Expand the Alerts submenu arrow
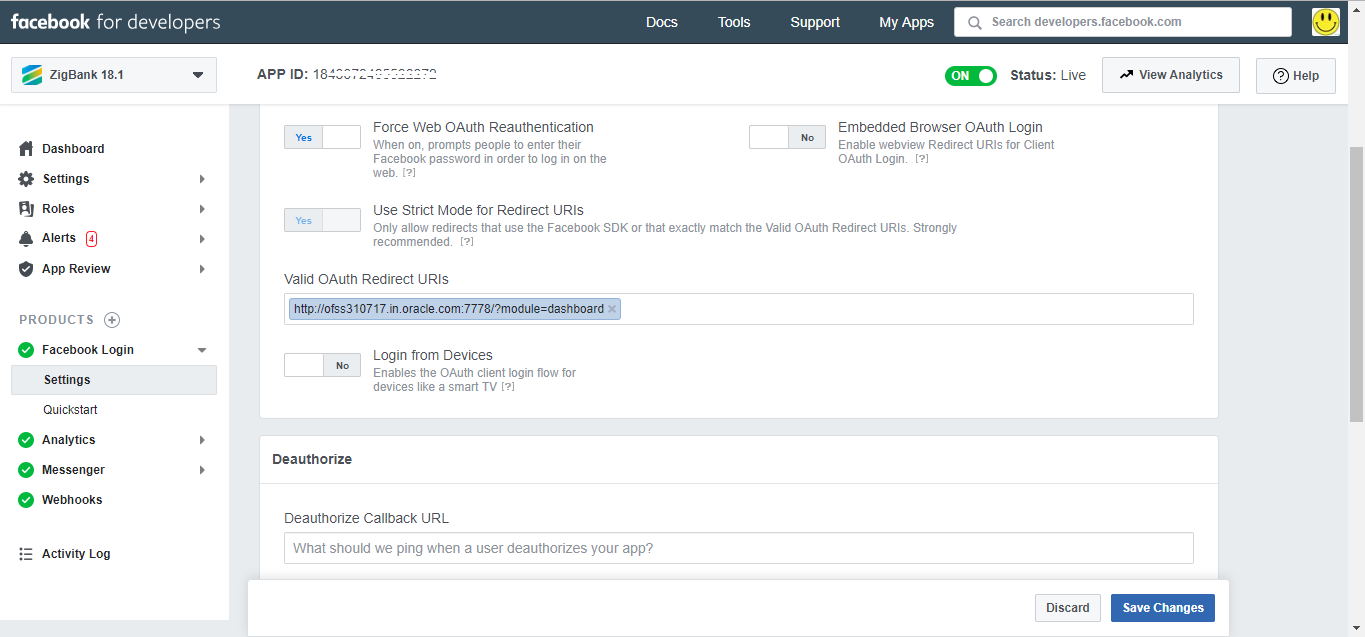 pyautogui.click(x=202, y=239)
